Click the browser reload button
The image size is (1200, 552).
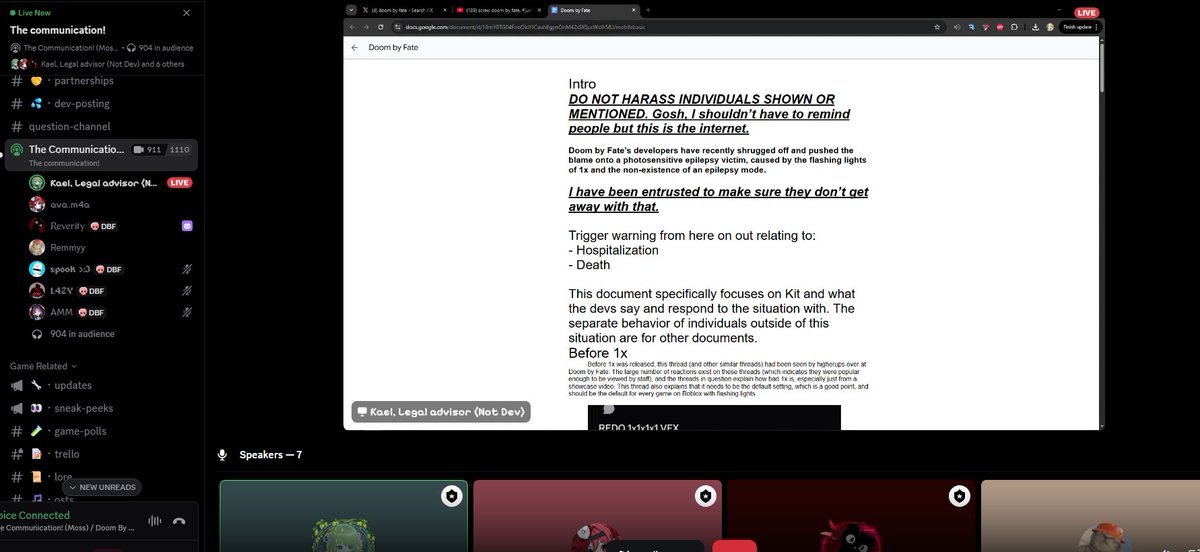click(x=380, y=27)
